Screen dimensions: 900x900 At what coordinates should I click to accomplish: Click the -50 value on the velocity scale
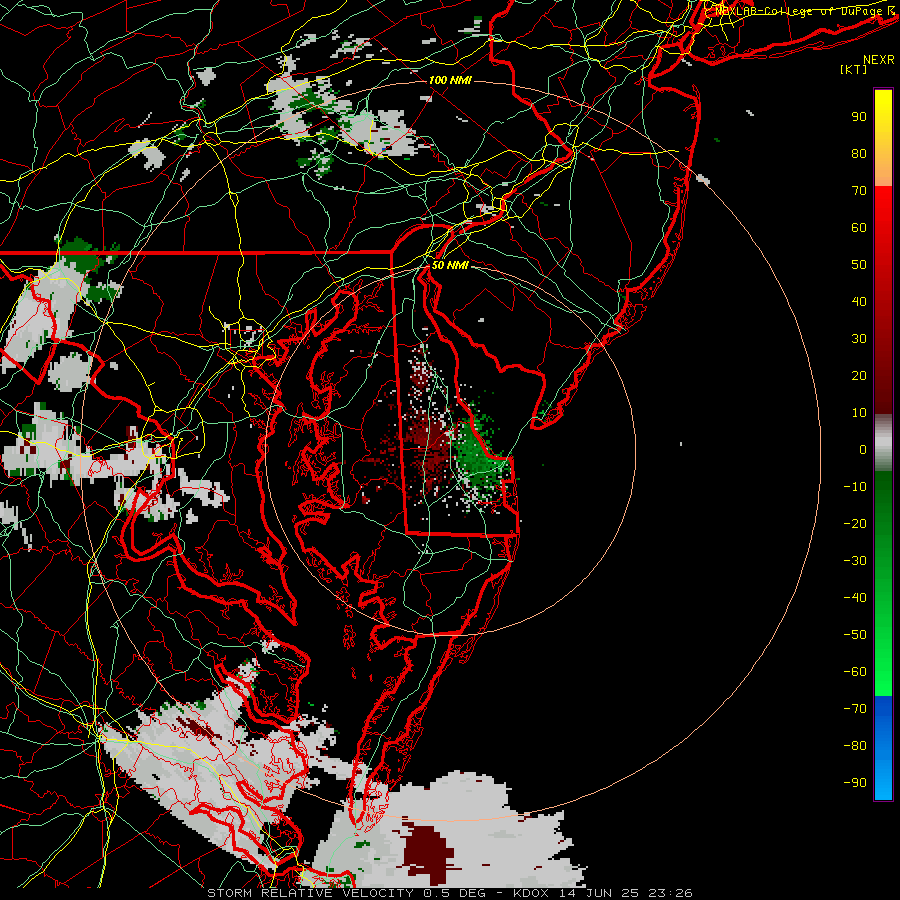click(855, 635)
